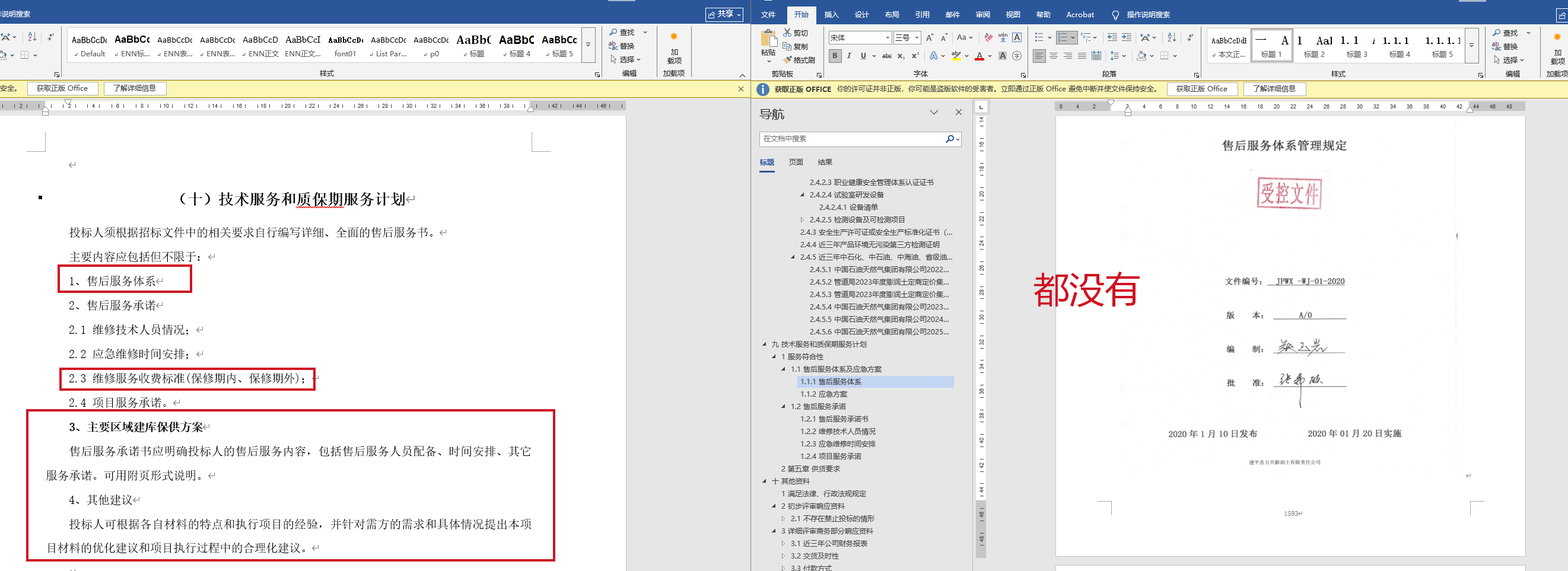Click the red font color button

[x=979, y=56]
